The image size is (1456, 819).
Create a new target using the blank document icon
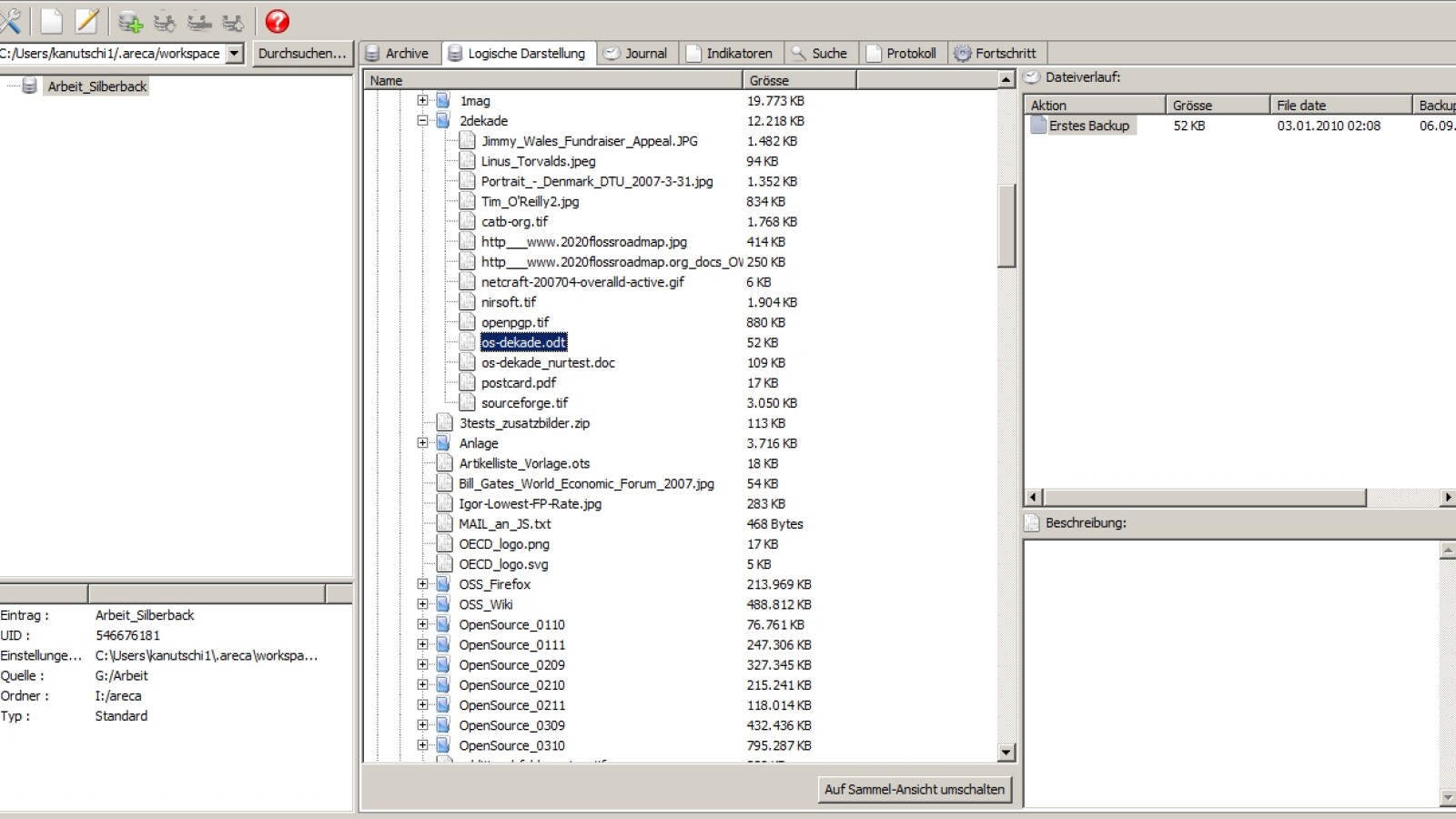point(50,20)
